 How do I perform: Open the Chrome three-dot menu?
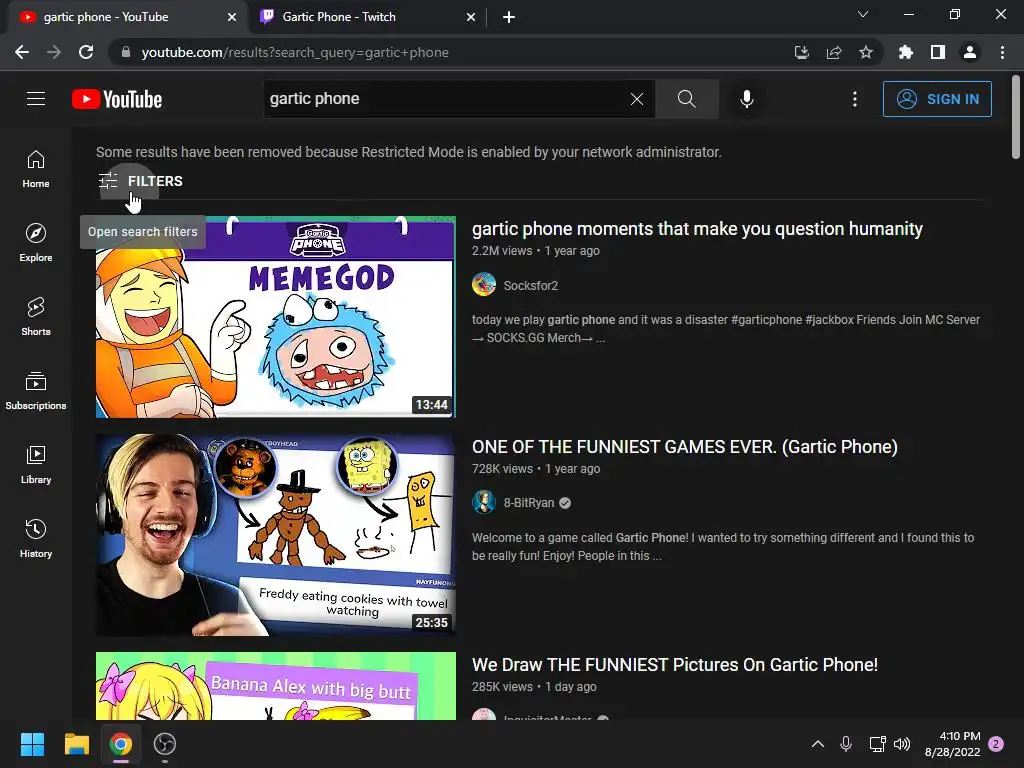pyautogui.click(x=1002, y=52)
